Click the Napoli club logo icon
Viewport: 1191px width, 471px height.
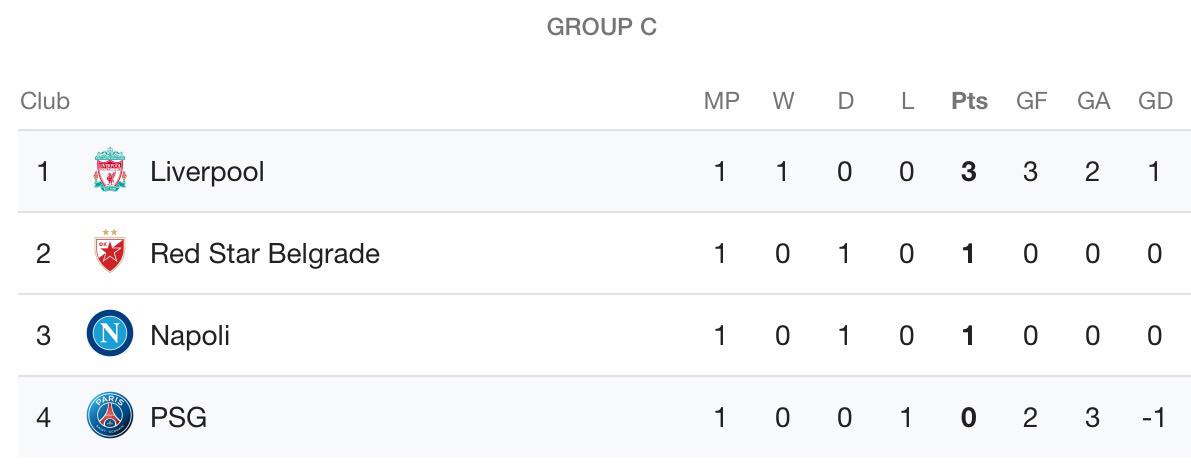coord(110,334)
